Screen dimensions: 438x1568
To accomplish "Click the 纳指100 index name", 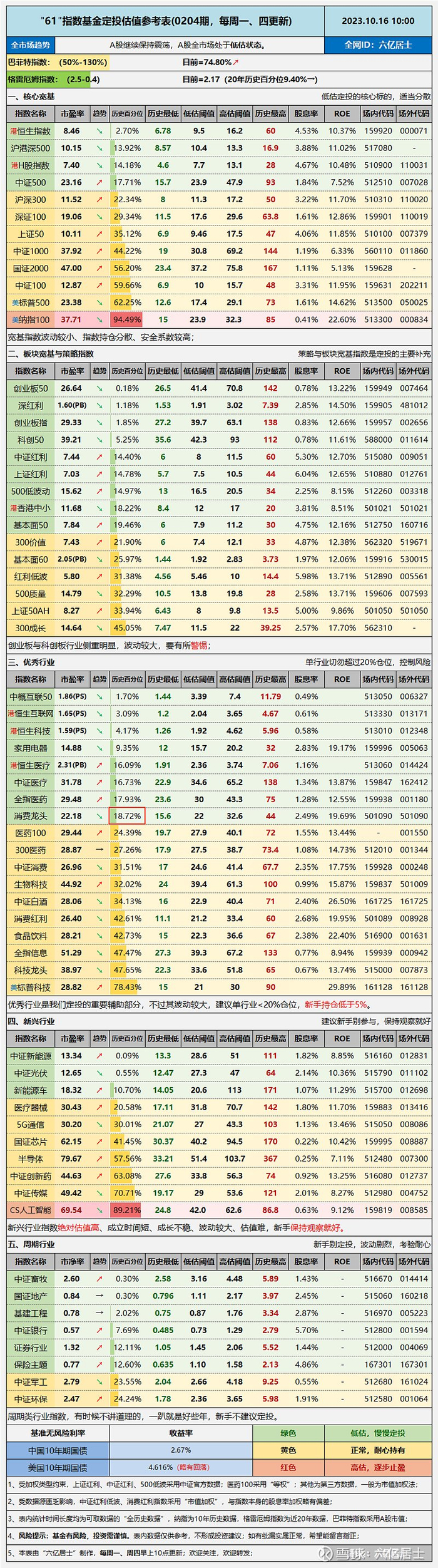I will pos(31,319).
